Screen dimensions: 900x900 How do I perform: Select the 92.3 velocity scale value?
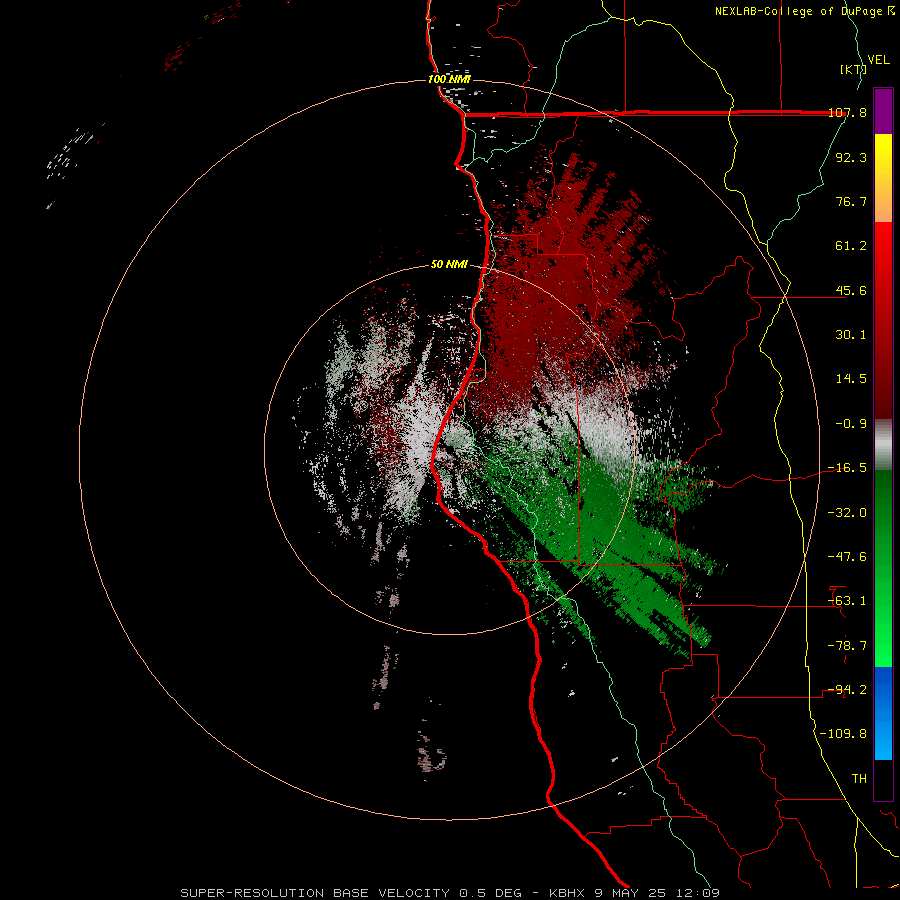click(851, 157)
